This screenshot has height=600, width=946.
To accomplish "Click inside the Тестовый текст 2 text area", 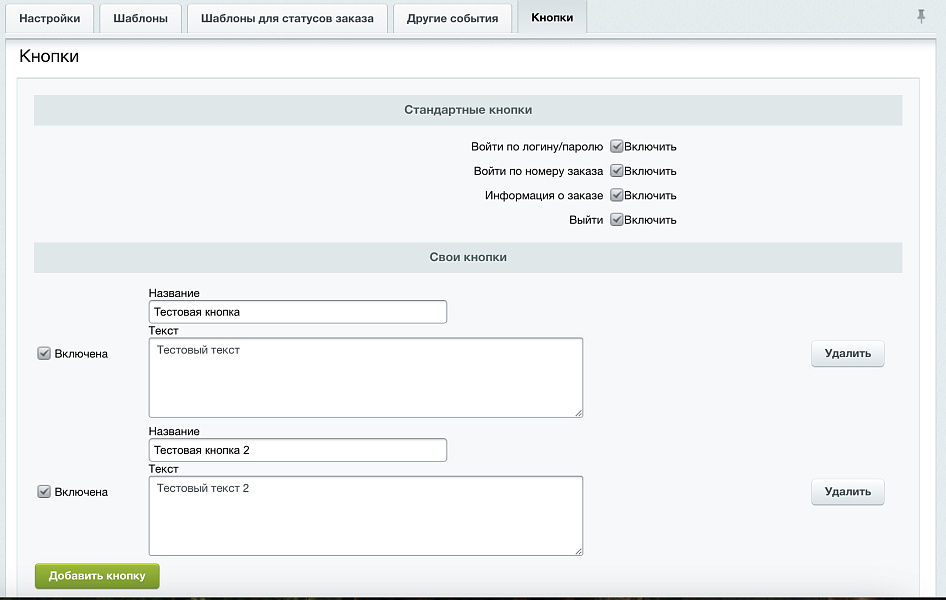I will point(365,516).
